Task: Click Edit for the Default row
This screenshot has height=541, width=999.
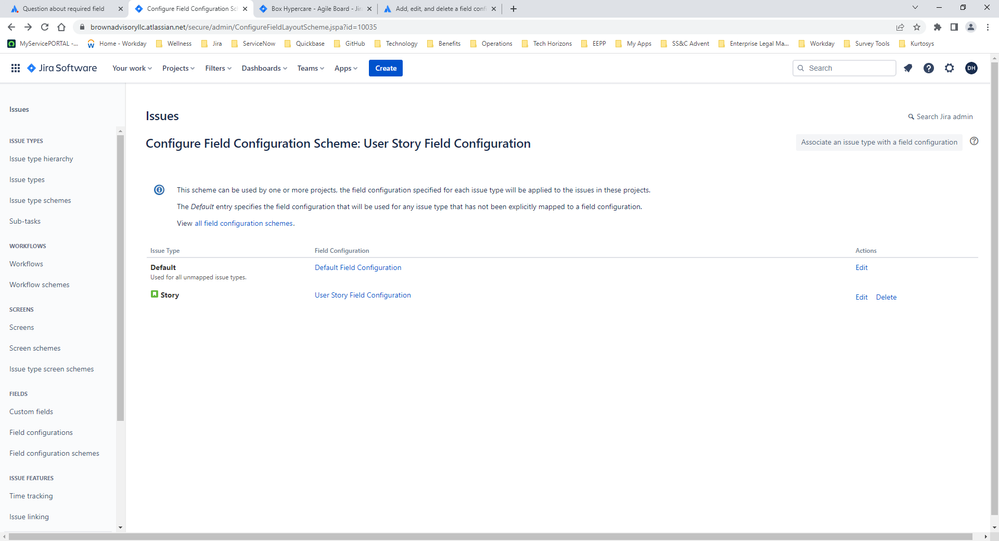Action: pos(861,268)
